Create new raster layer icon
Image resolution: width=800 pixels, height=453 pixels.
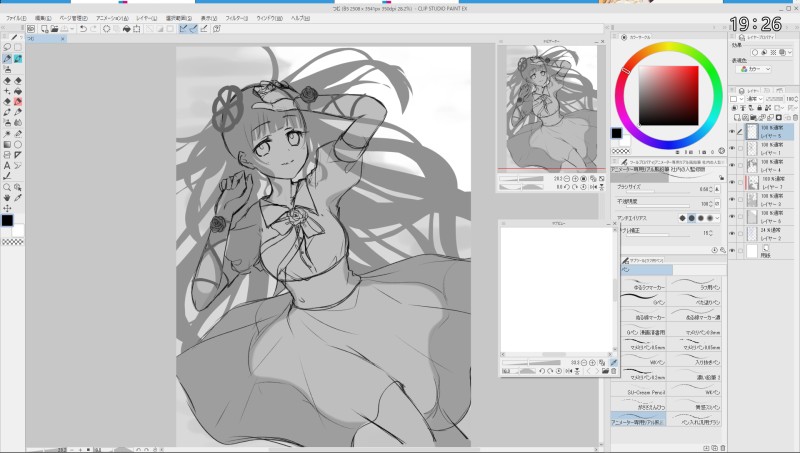(x=737, y=117)
